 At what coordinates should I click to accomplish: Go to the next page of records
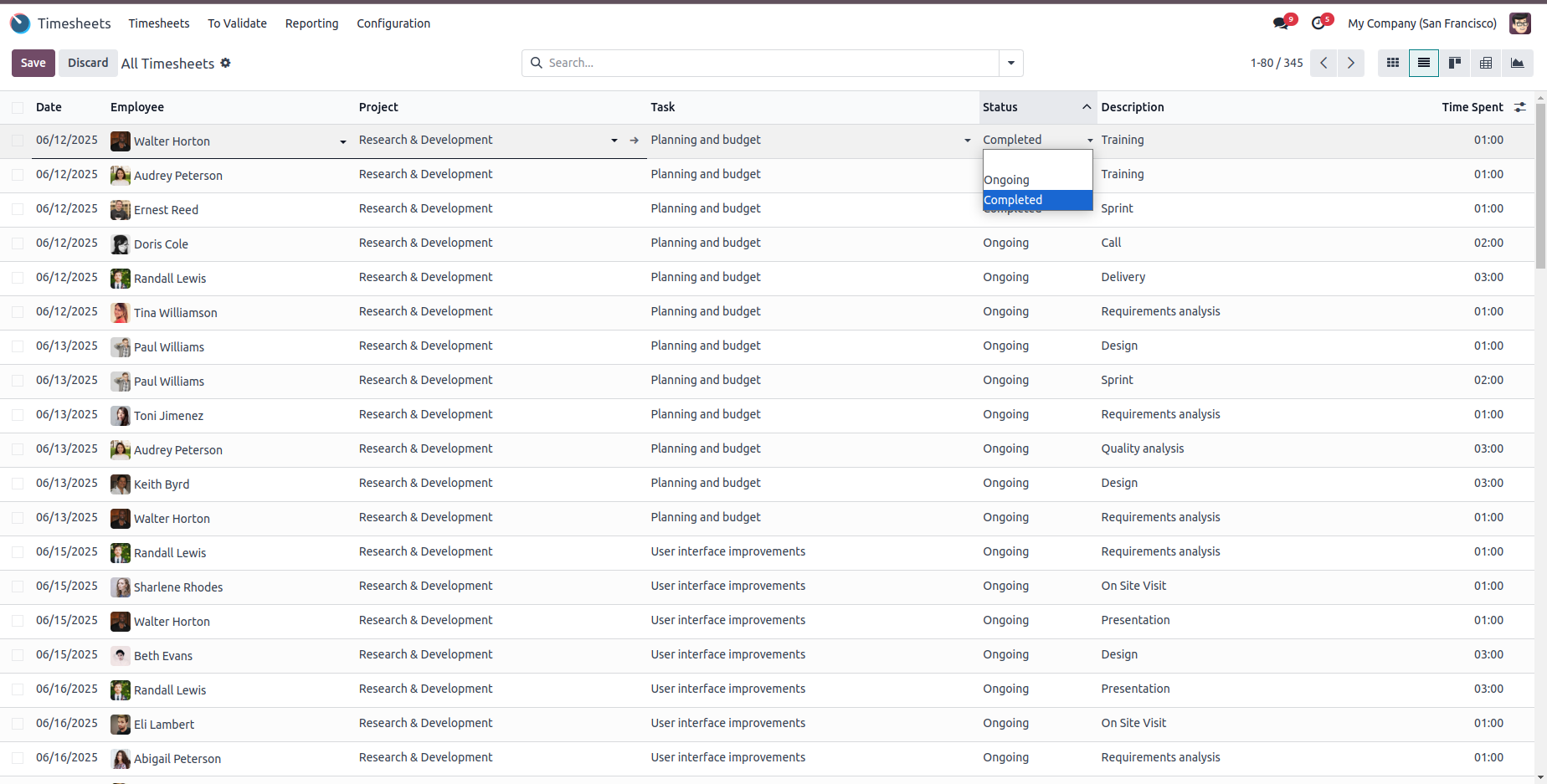pyautogui.click(x=1350, y=63)
